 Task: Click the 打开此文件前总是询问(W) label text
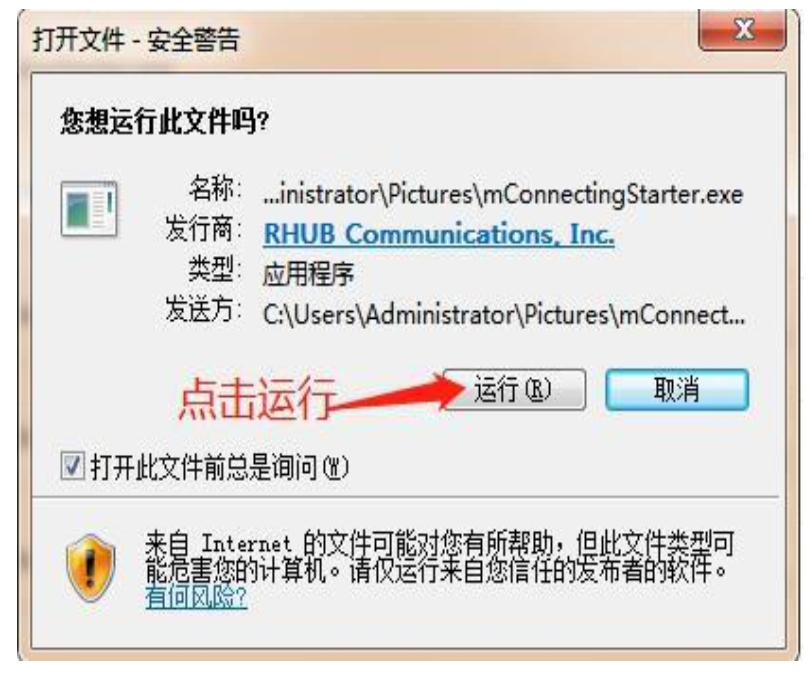[x=220, y=467]
